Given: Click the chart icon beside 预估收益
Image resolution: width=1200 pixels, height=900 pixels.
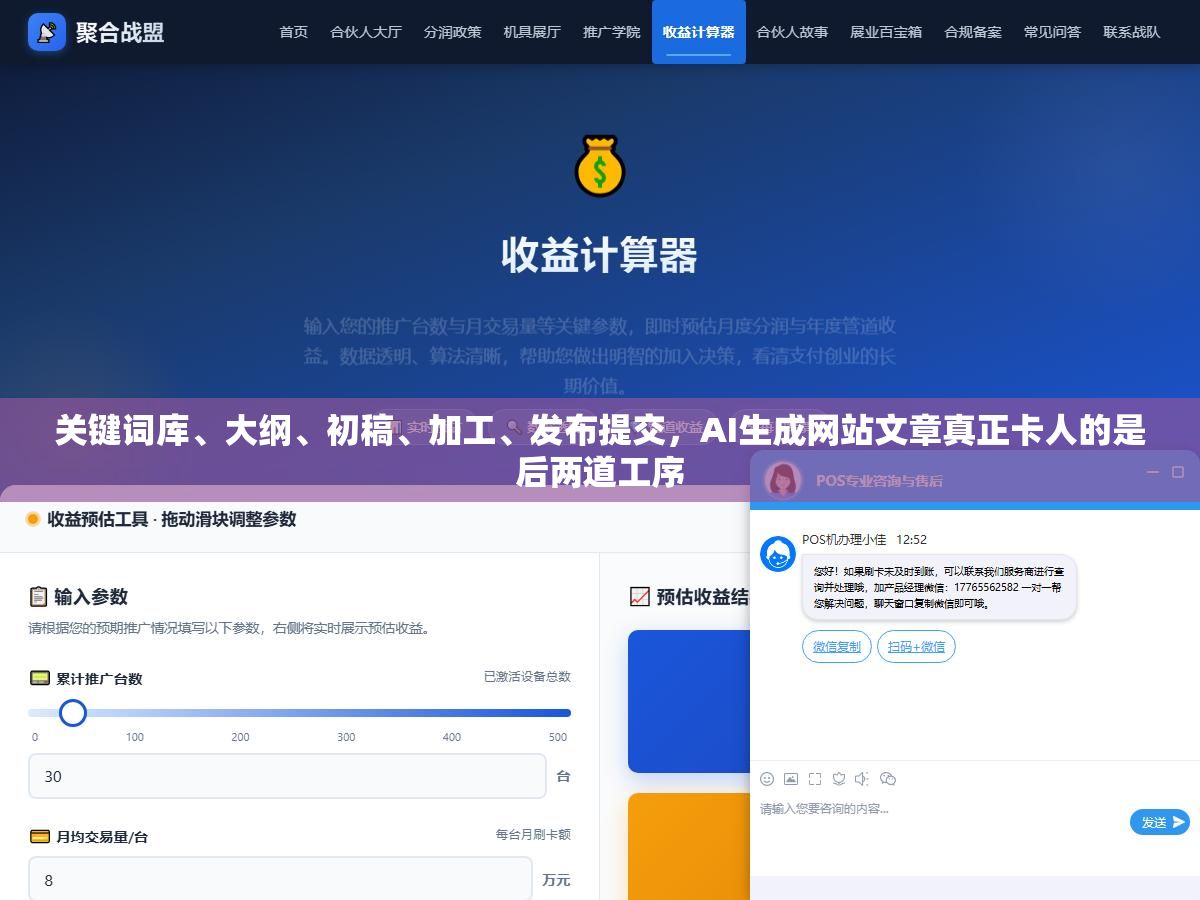Looking at the screenshot, I should pos(640,597).
